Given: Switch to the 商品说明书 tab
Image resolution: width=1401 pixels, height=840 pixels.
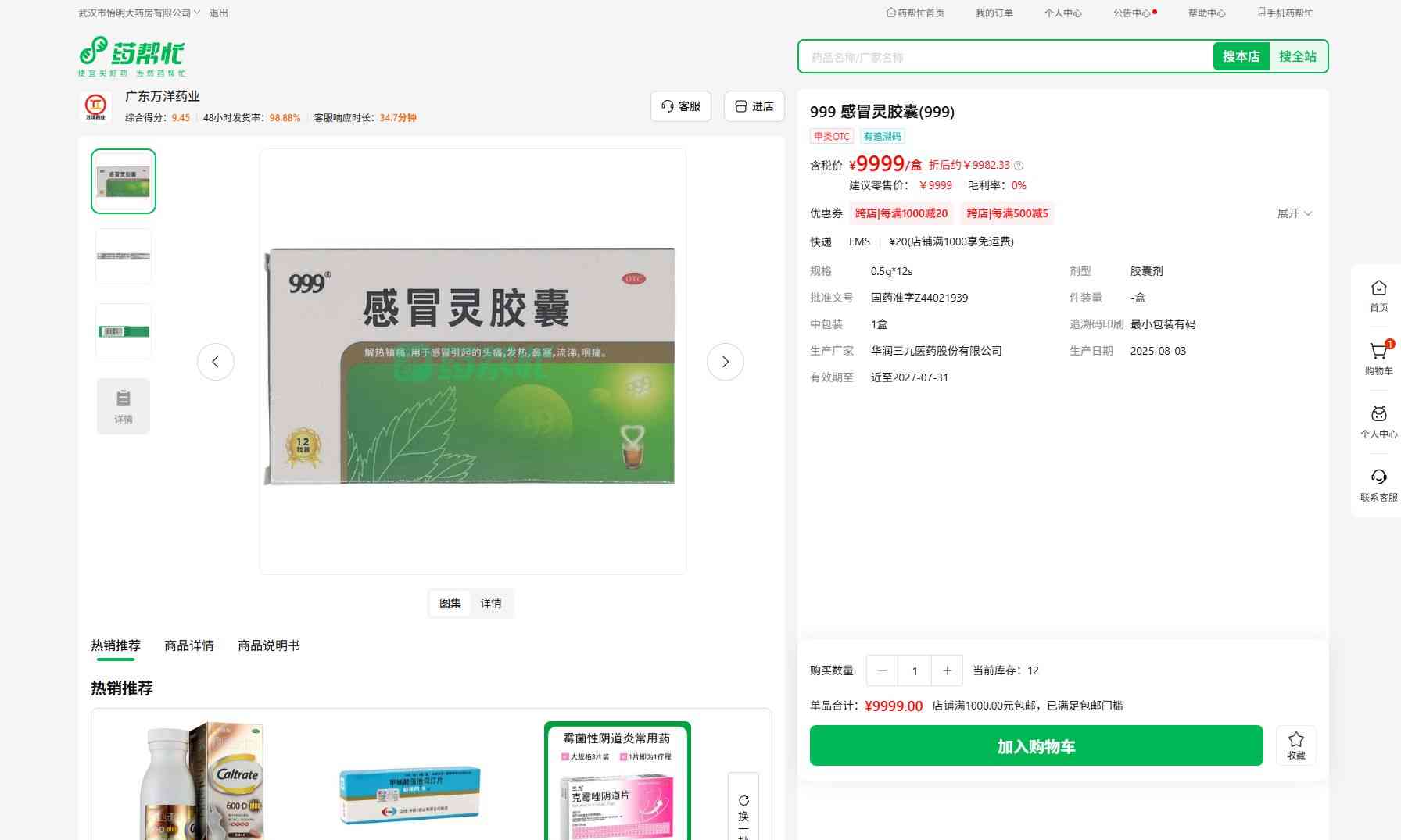Looking at the screenshot, I should pos(268,645).
